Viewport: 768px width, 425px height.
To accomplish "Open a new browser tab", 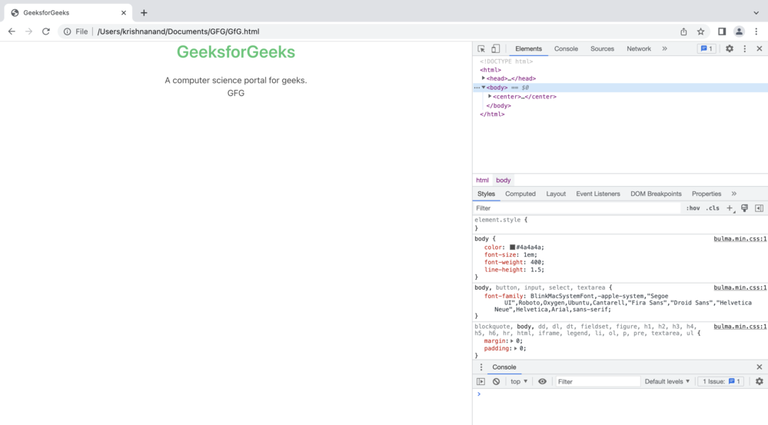I will [144, 13].
